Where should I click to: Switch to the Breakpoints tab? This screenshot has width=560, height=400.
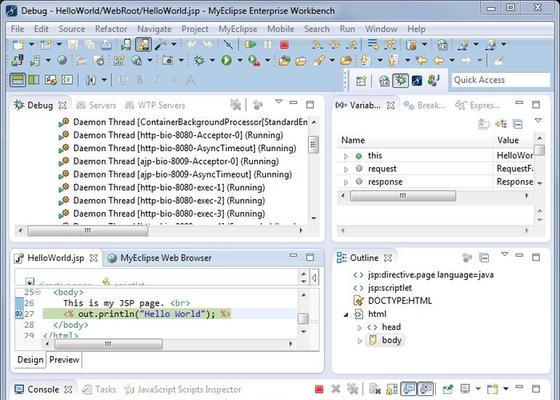tap(425, 105)
